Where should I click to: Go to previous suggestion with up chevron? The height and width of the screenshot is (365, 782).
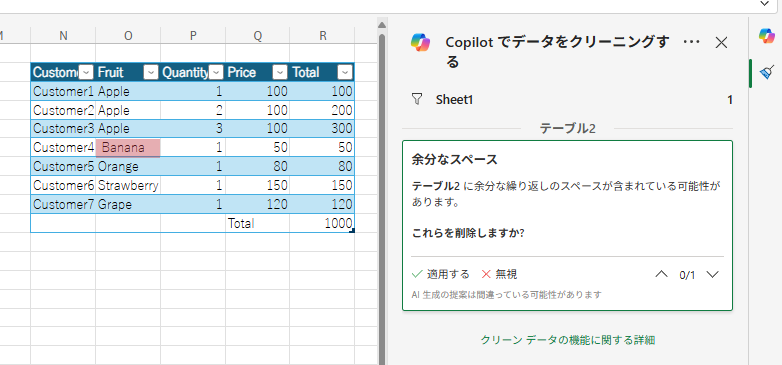click(x=661, y=274)
